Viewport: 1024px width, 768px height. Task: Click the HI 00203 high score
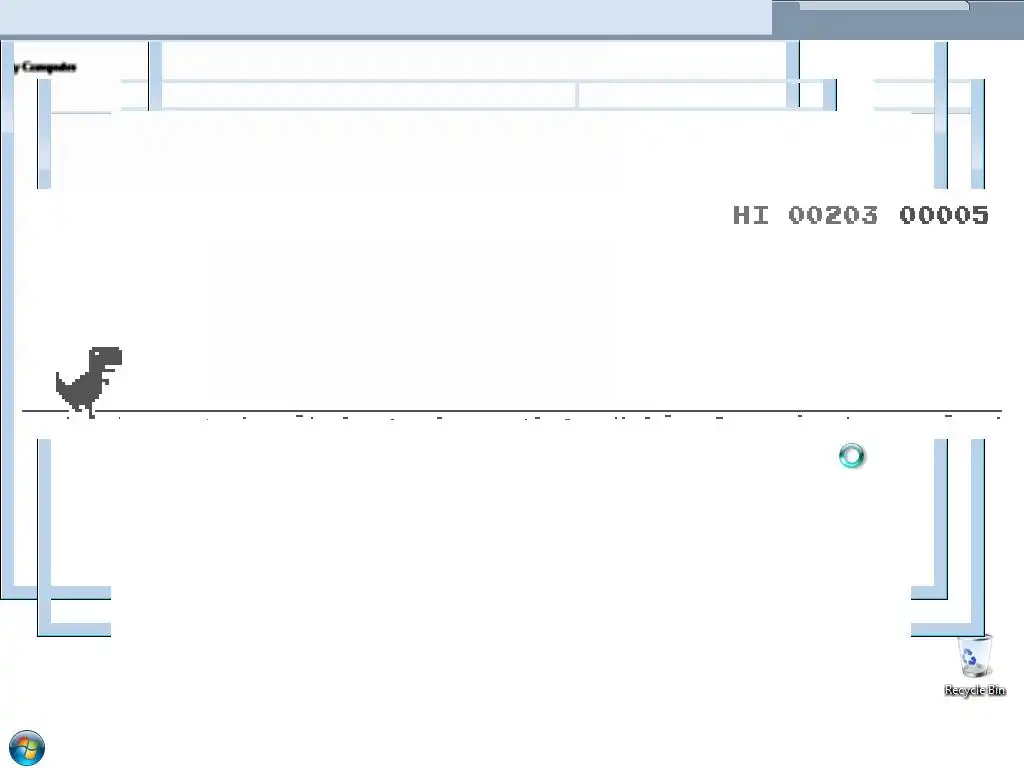coord(805,215)
